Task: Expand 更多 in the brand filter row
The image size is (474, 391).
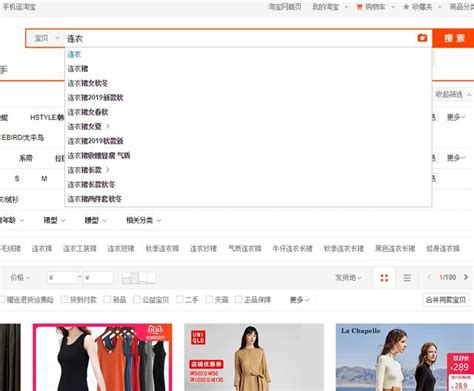Action: coord(456,117)
